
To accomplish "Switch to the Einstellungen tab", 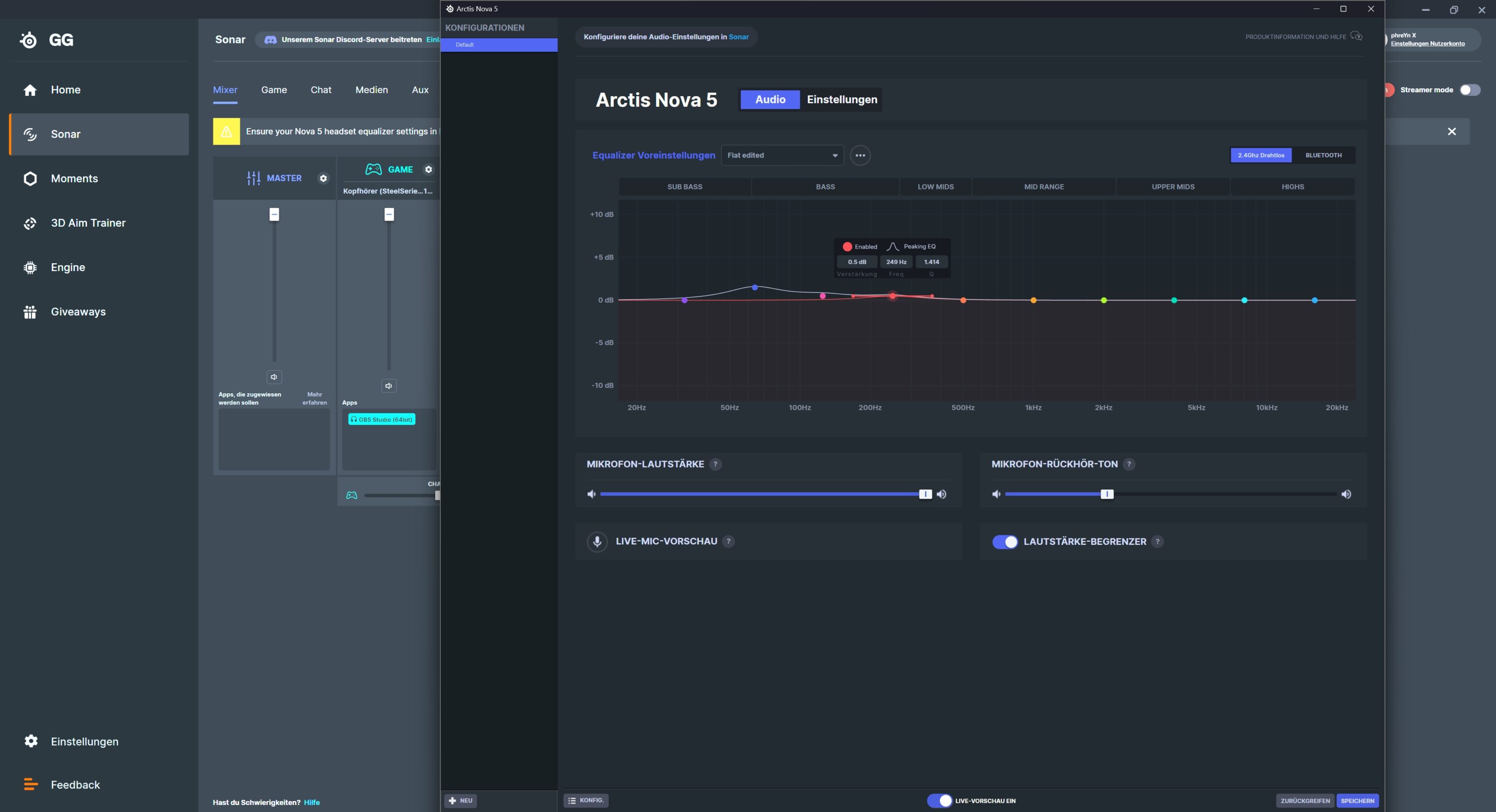I will (x=842, y=100).
